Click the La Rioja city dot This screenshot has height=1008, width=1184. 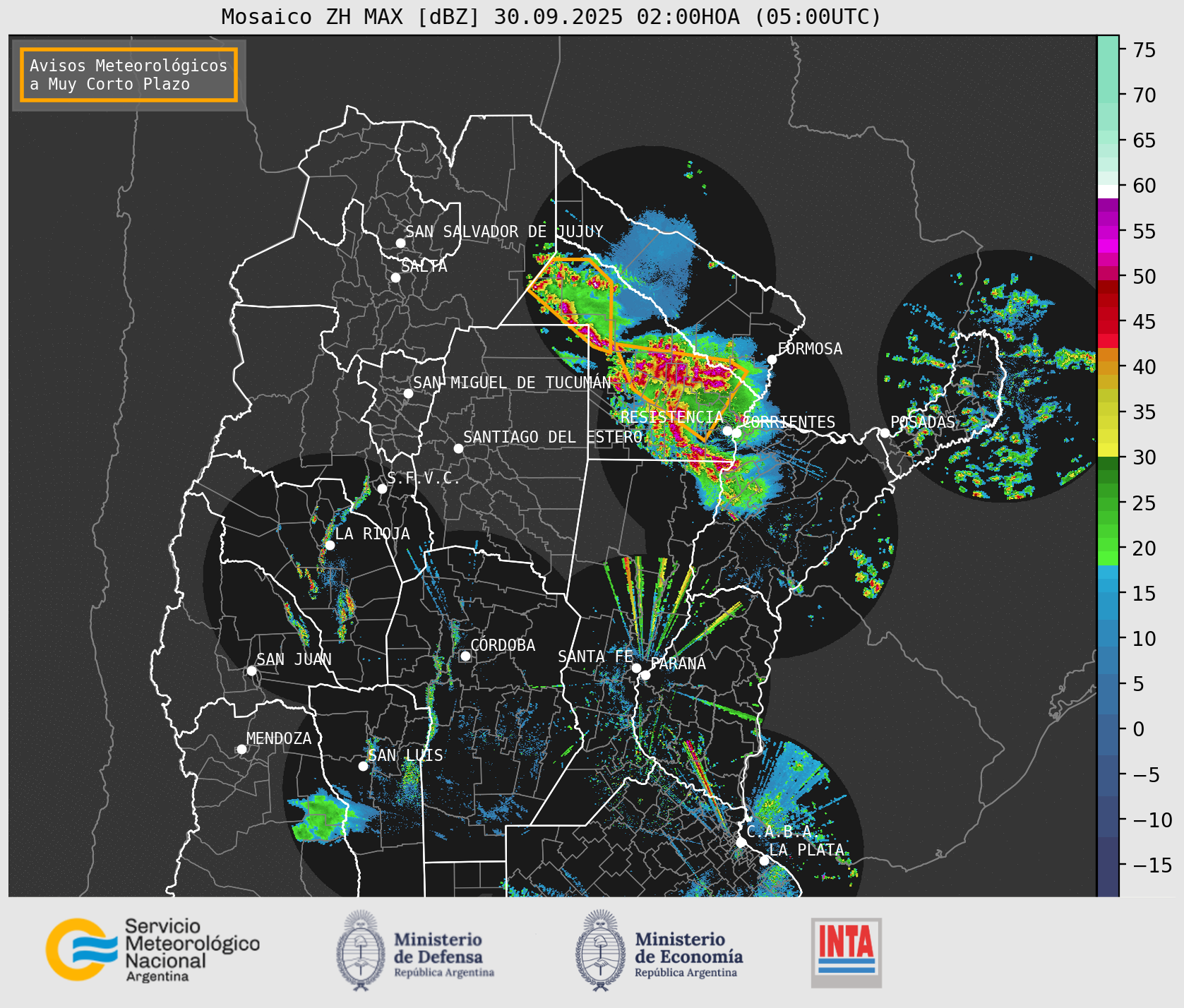(330, 545)
